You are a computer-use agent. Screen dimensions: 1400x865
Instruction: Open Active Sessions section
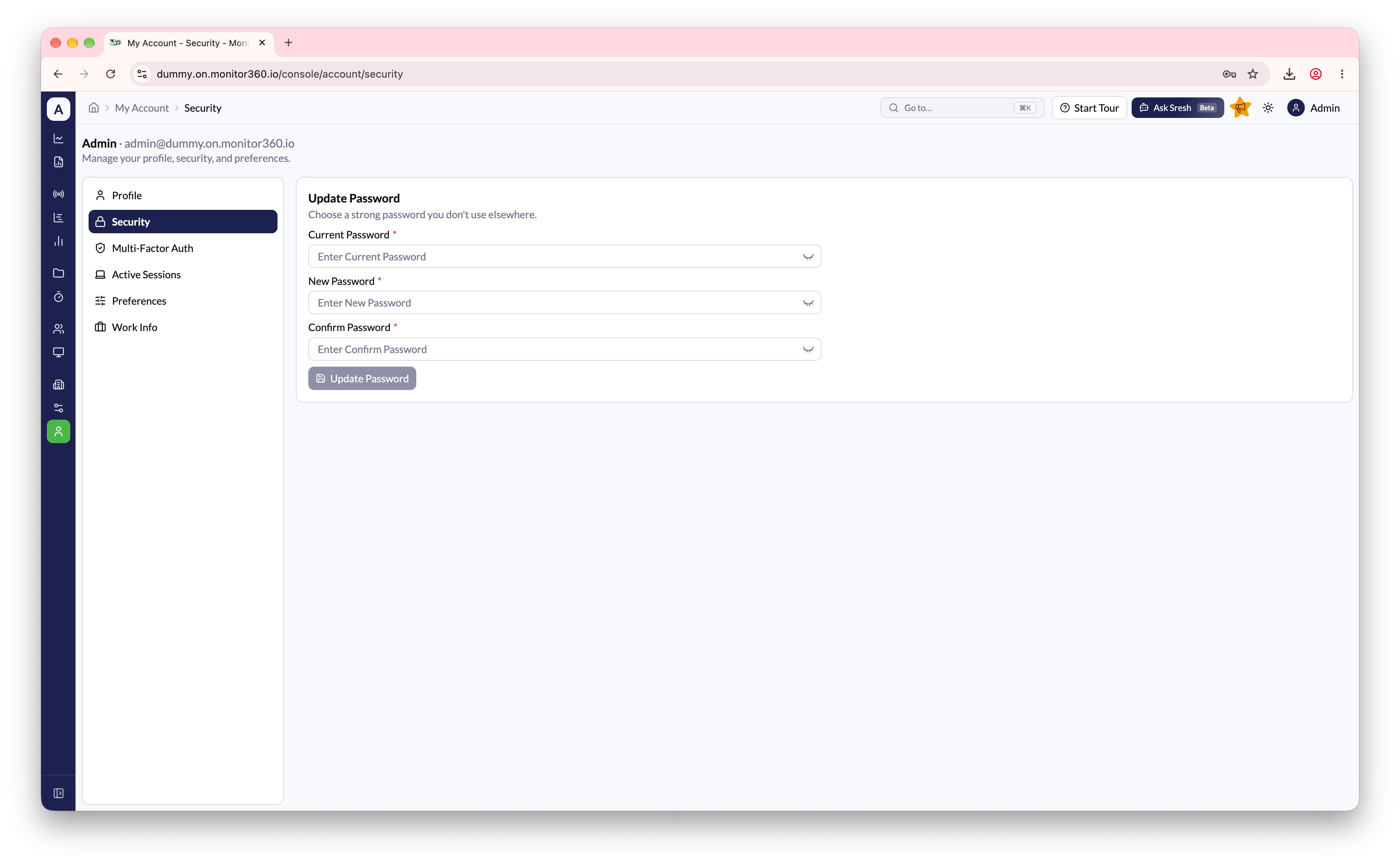(183, 274)
